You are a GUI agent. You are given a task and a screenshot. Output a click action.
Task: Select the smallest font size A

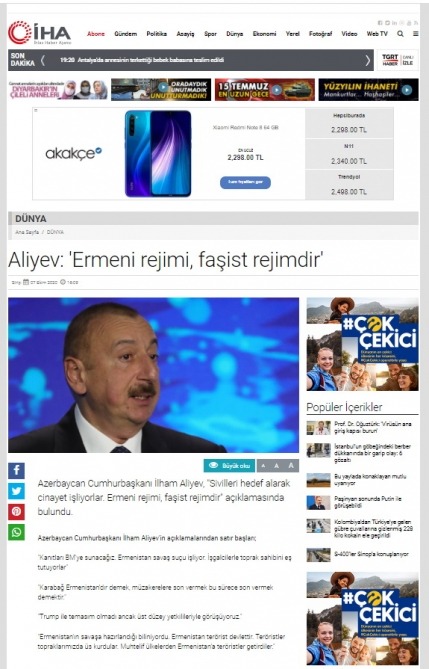(x=263, y=465)
